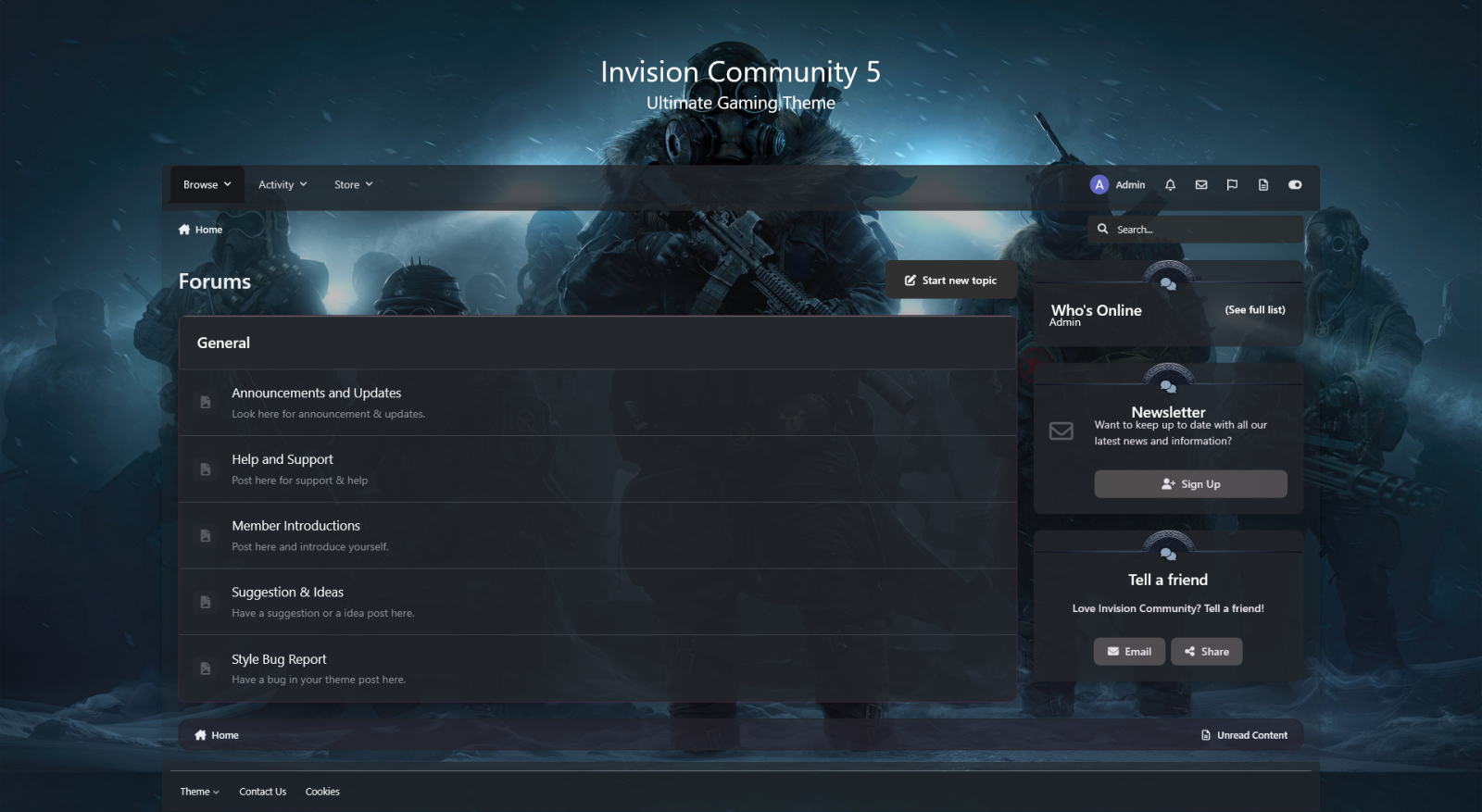1482x812 pixels.
Task: Open the Announcements and Updates forum
Action: [x=317, y=394]
